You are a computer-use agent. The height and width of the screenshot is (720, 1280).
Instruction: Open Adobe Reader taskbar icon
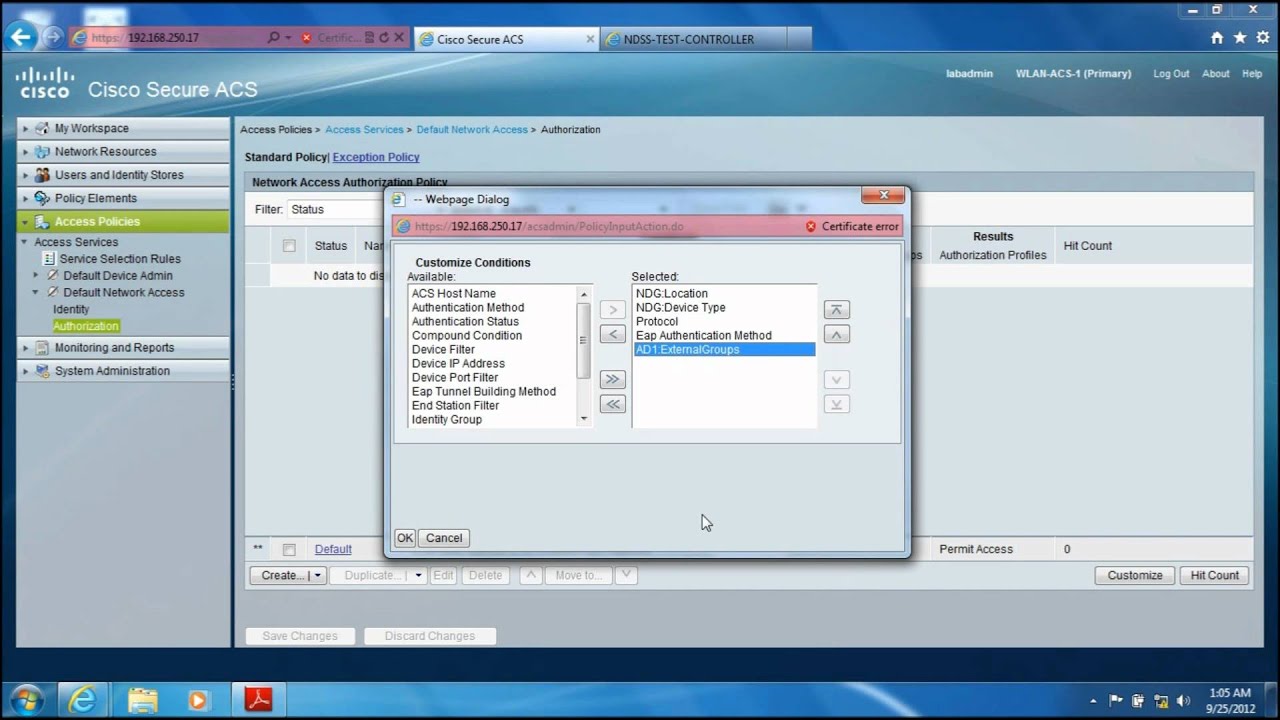(x=258, y=699)
